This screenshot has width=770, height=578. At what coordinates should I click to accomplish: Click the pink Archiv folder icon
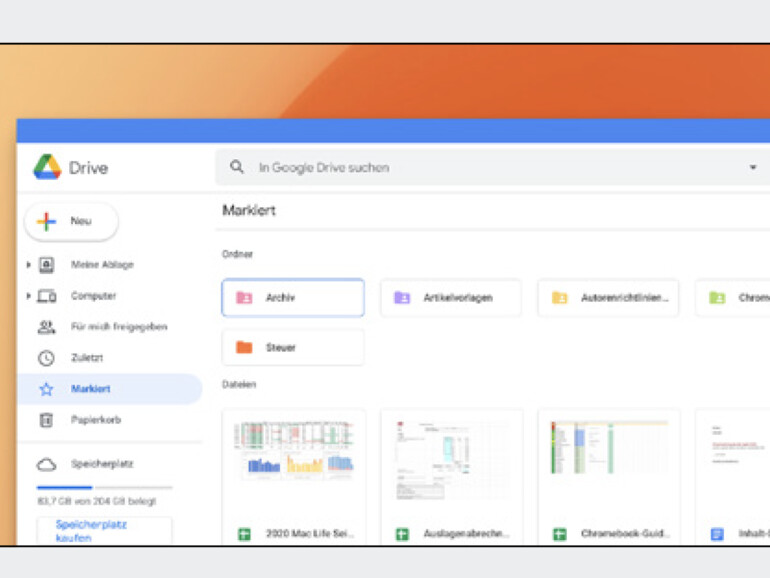244,298
